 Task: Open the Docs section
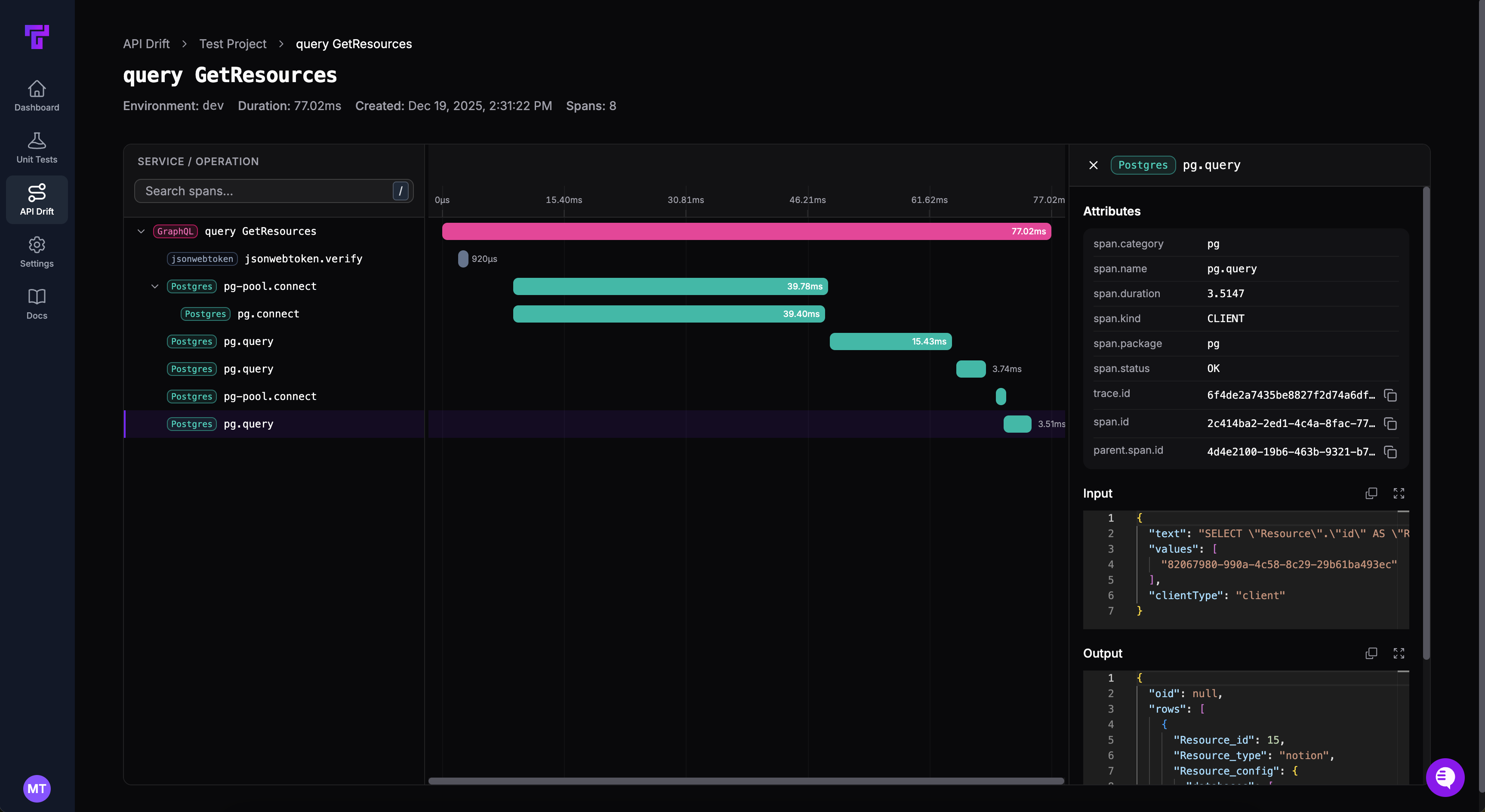click(x=36, y=304)
